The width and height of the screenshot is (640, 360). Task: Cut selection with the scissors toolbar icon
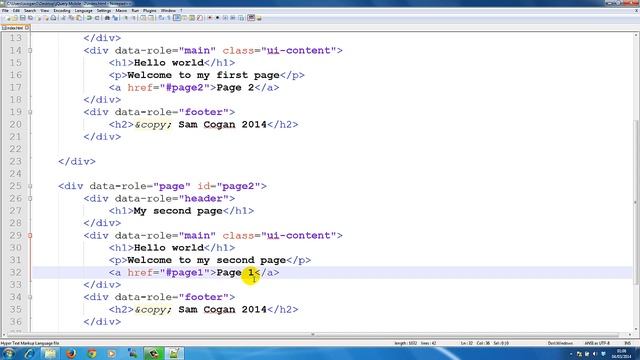tap(63, 18)
